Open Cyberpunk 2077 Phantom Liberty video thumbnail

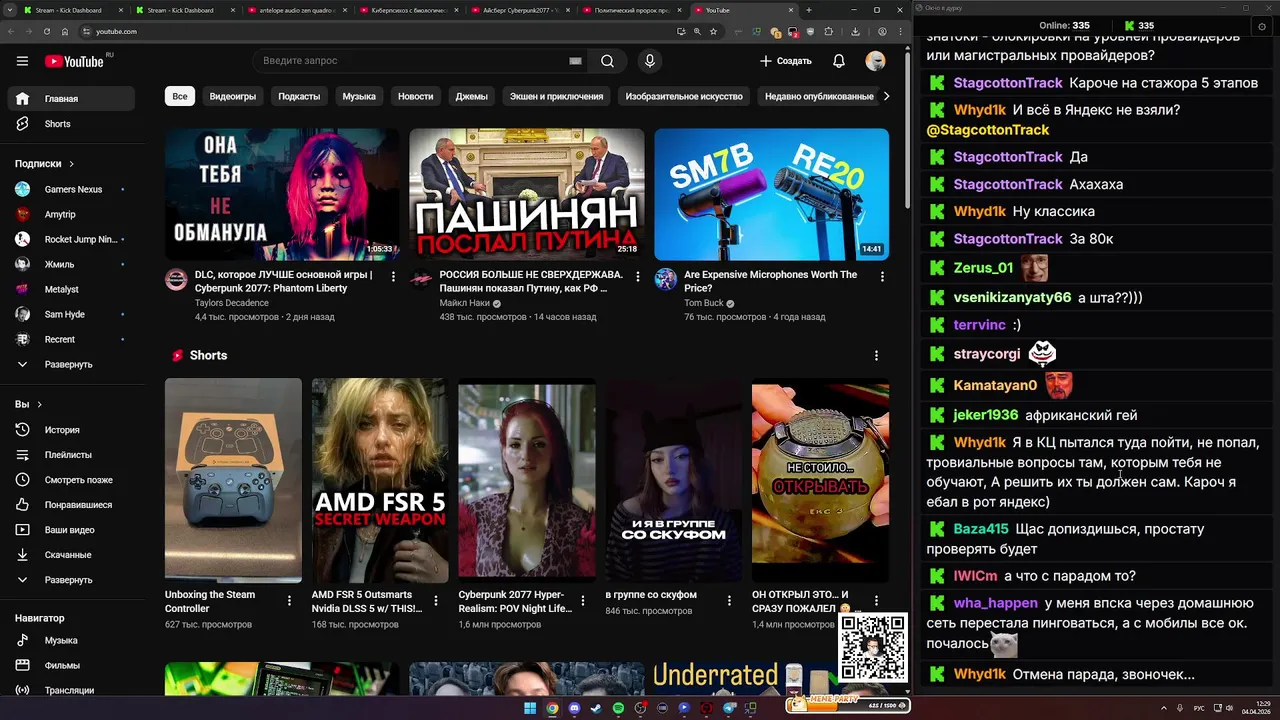pyautogui.click(x=282, y=194)
